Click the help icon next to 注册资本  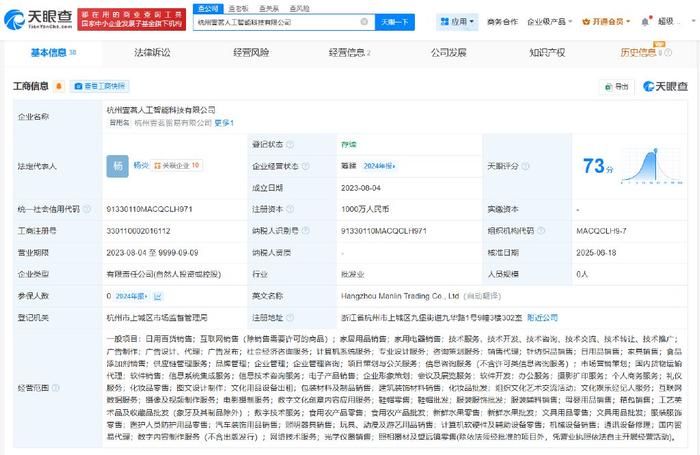point(290,209)
